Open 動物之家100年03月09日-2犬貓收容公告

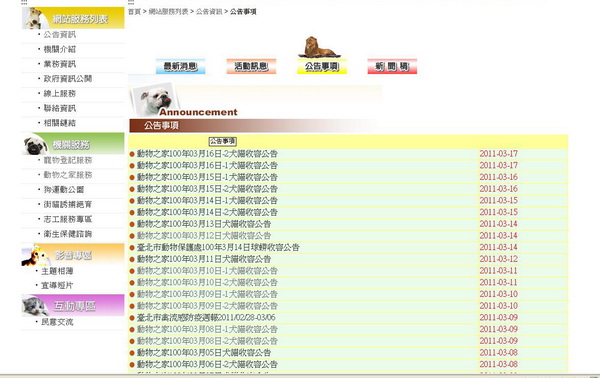(x=207, y=306)
